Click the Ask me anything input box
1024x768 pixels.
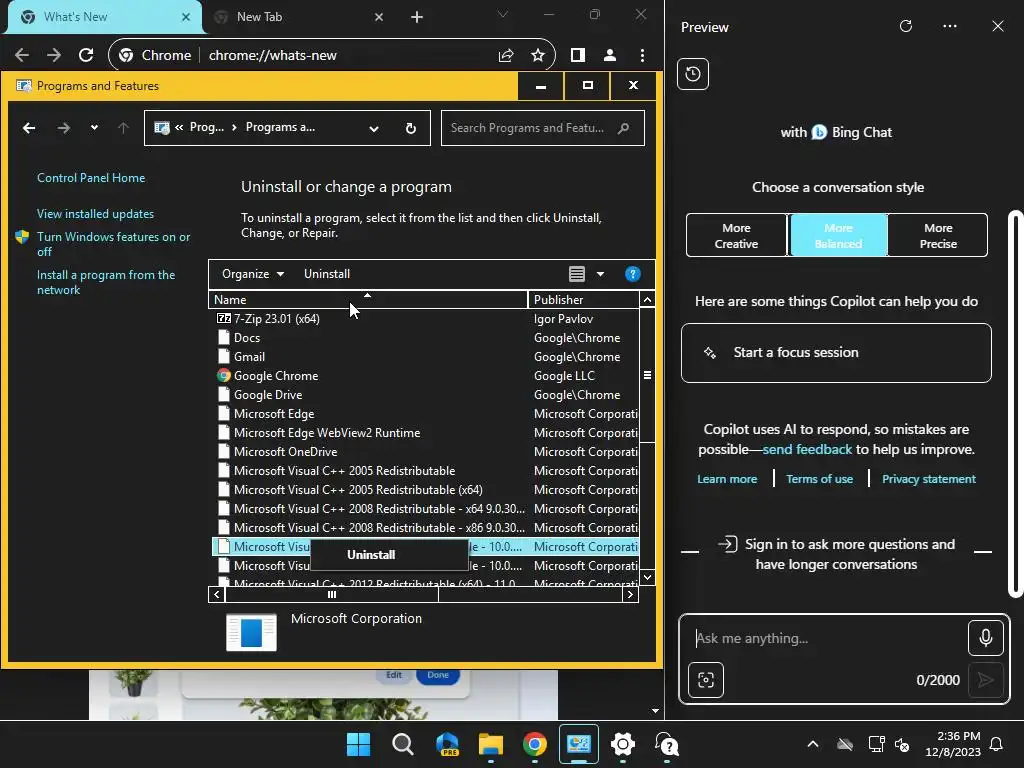coord(826,638)
